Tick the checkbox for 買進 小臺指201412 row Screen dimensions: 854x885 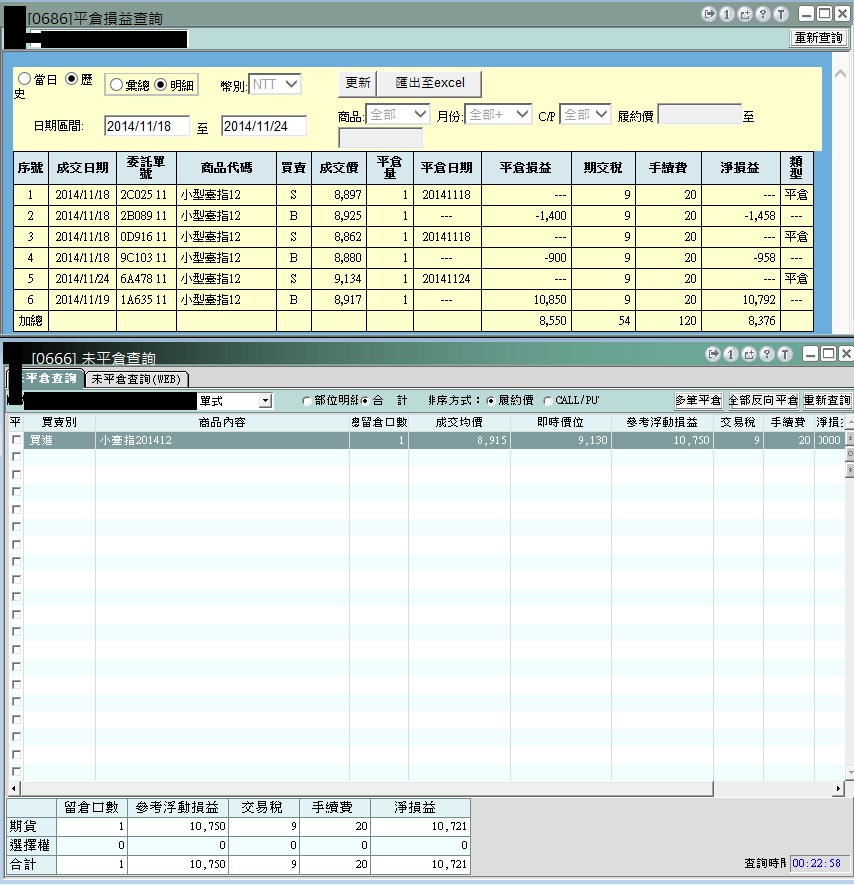[16, 440]
